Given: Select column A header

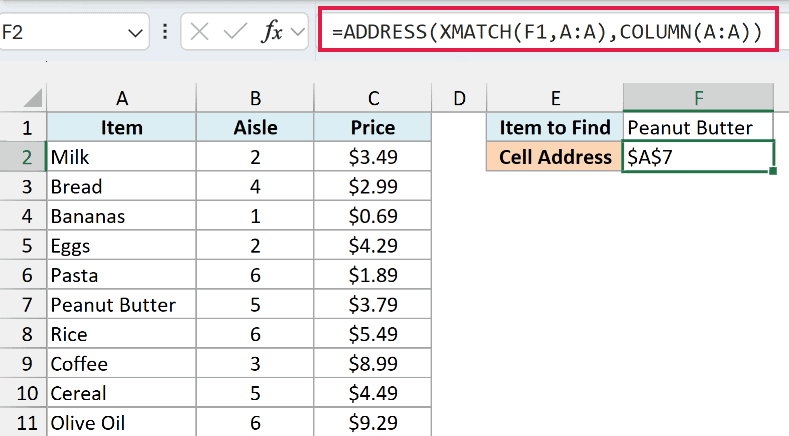Looking at the screenshot, I should click(x=121, y=98).
